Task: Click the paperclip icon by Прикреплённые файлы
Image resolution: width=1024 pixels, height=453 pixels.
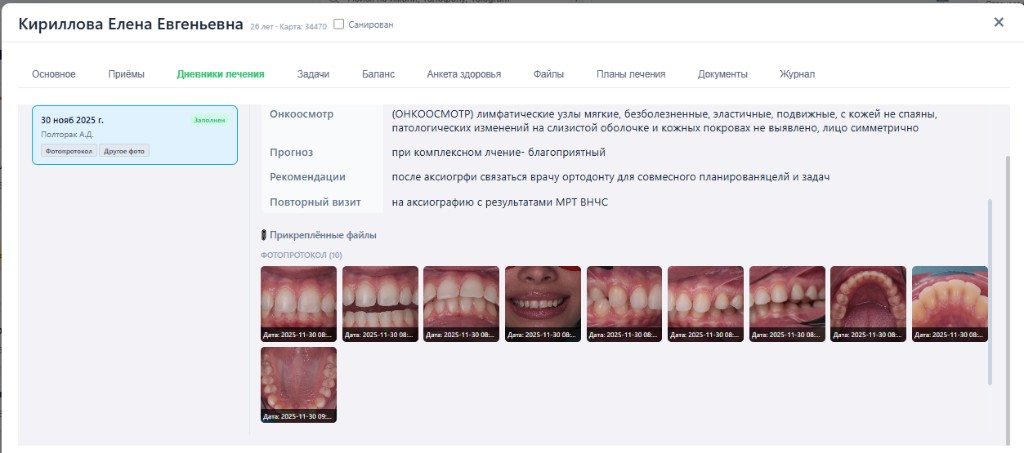Action: 264,235
